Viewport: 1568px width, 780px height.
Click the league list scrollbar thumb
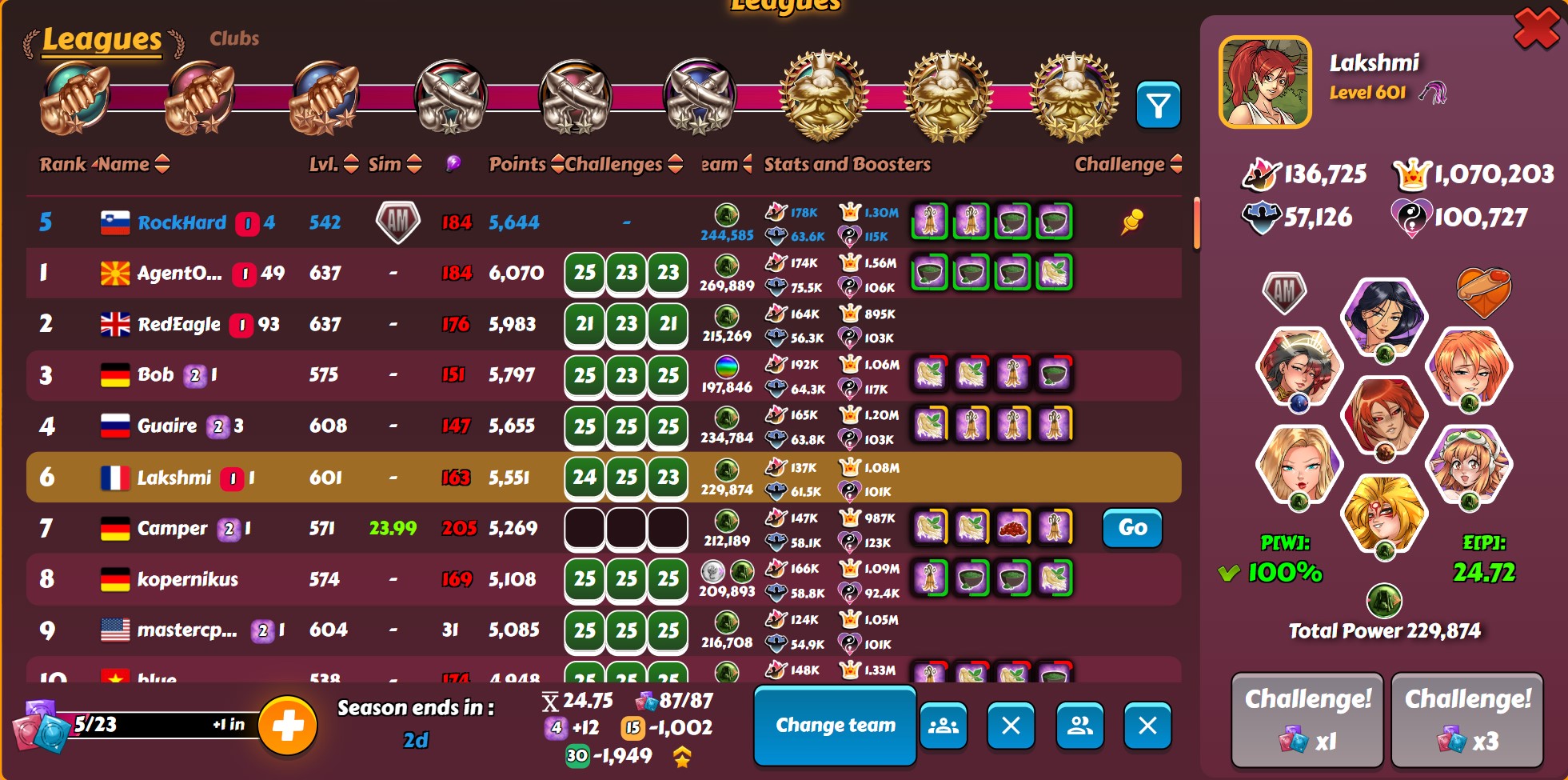pos(1196,224)
